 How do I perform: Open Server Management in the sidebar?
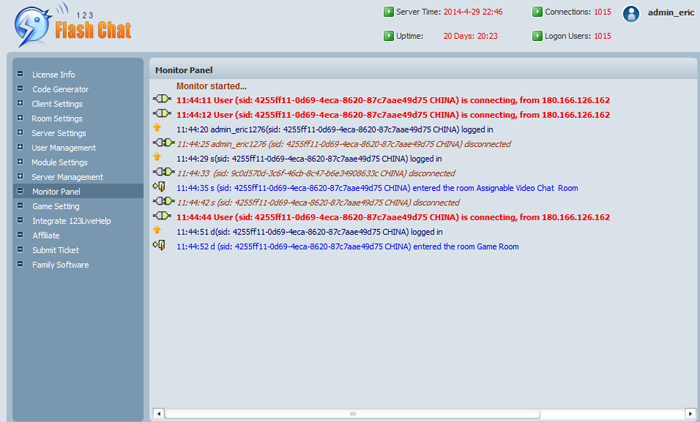click(x=67, y=177)
